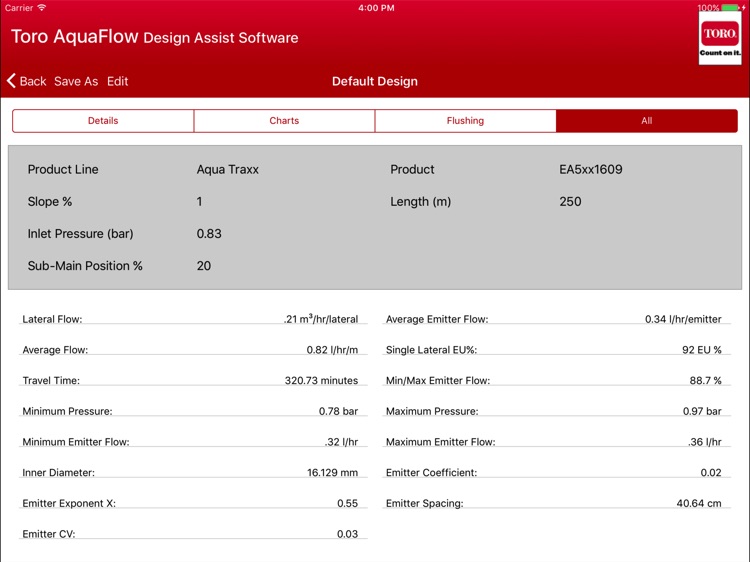The height and width of the screenshot is (562, 750).
Task: Tap the Slope % label
Action: tap(50, 201)
